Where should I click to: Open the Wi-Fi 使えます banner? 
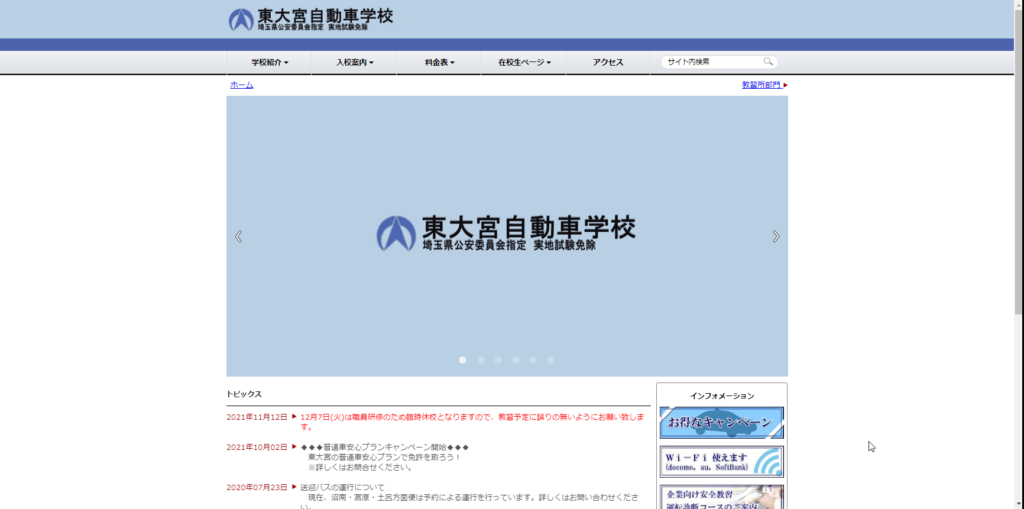pyautogui.click(x=722, y=462)
